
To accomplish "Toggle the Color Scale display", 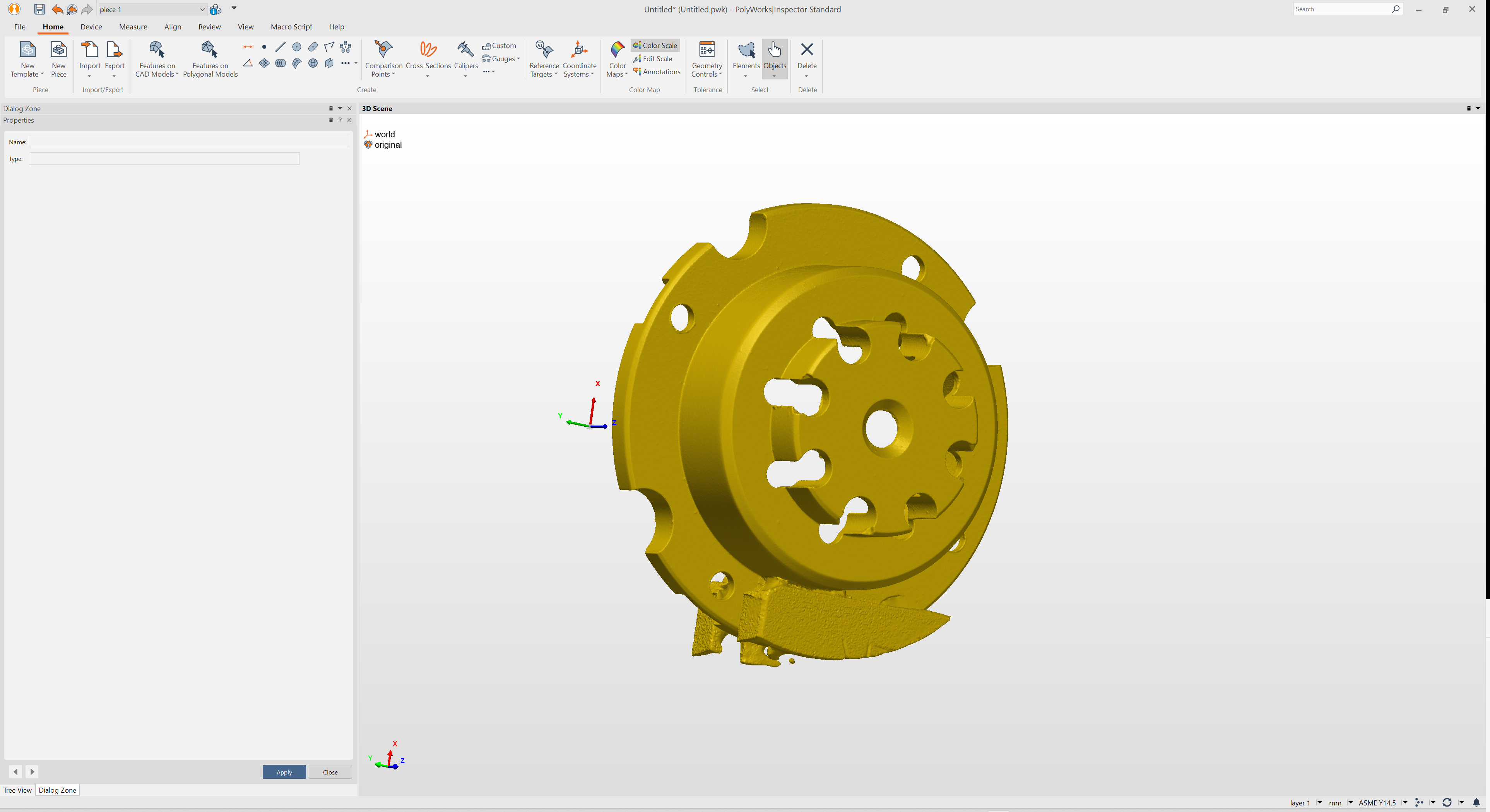I will pos(655,44).
